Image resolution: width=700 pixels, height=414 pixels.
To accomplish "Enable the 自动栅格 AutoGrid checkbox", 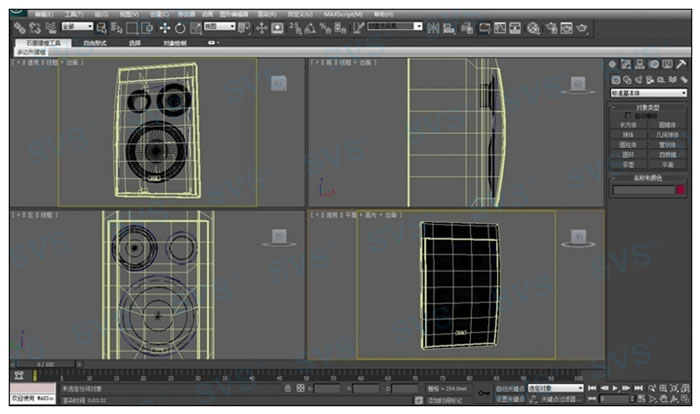I will click(627, 116).
